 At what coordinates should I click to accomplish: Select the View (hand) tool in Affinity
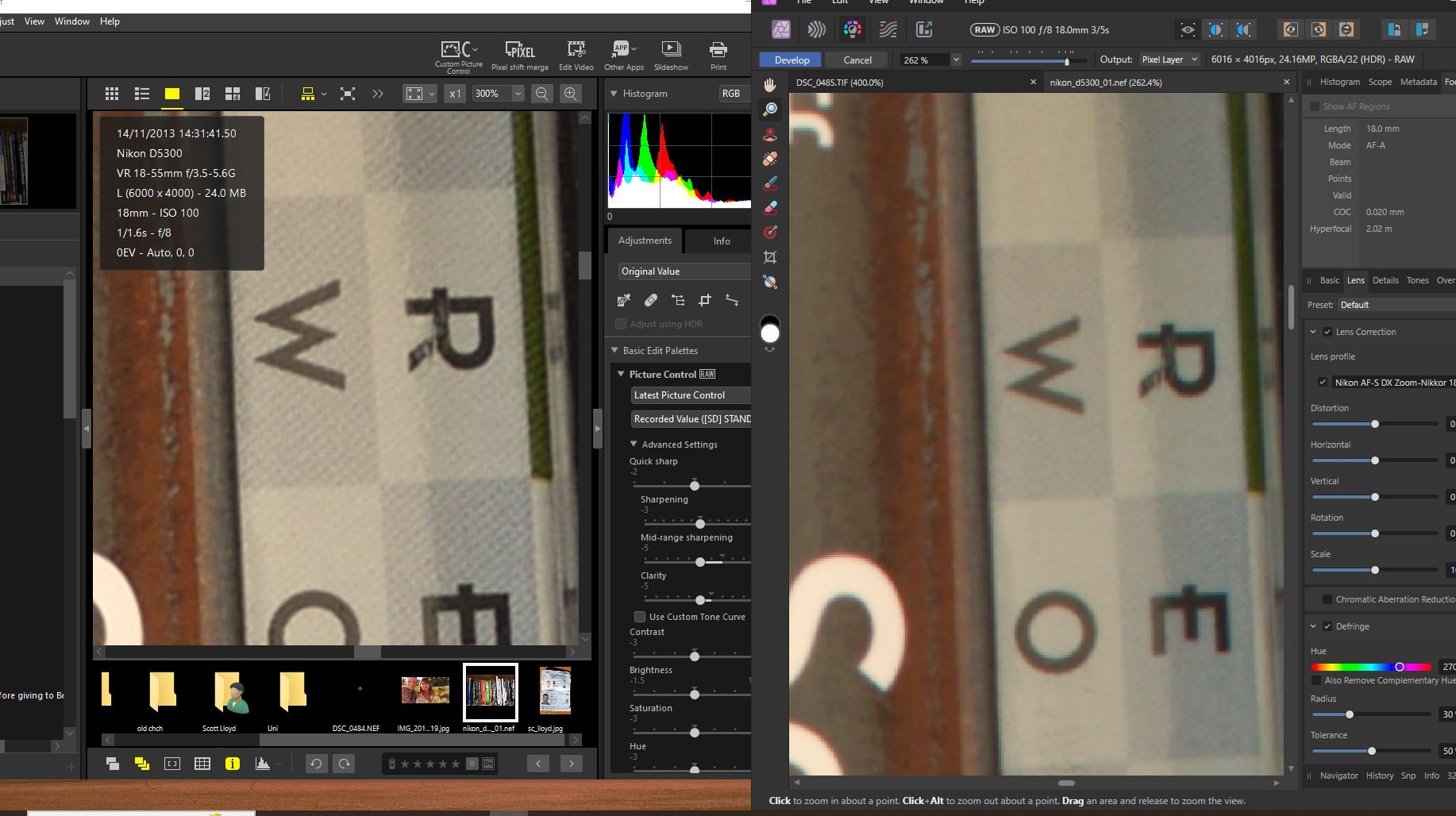(x=770, y=84)
